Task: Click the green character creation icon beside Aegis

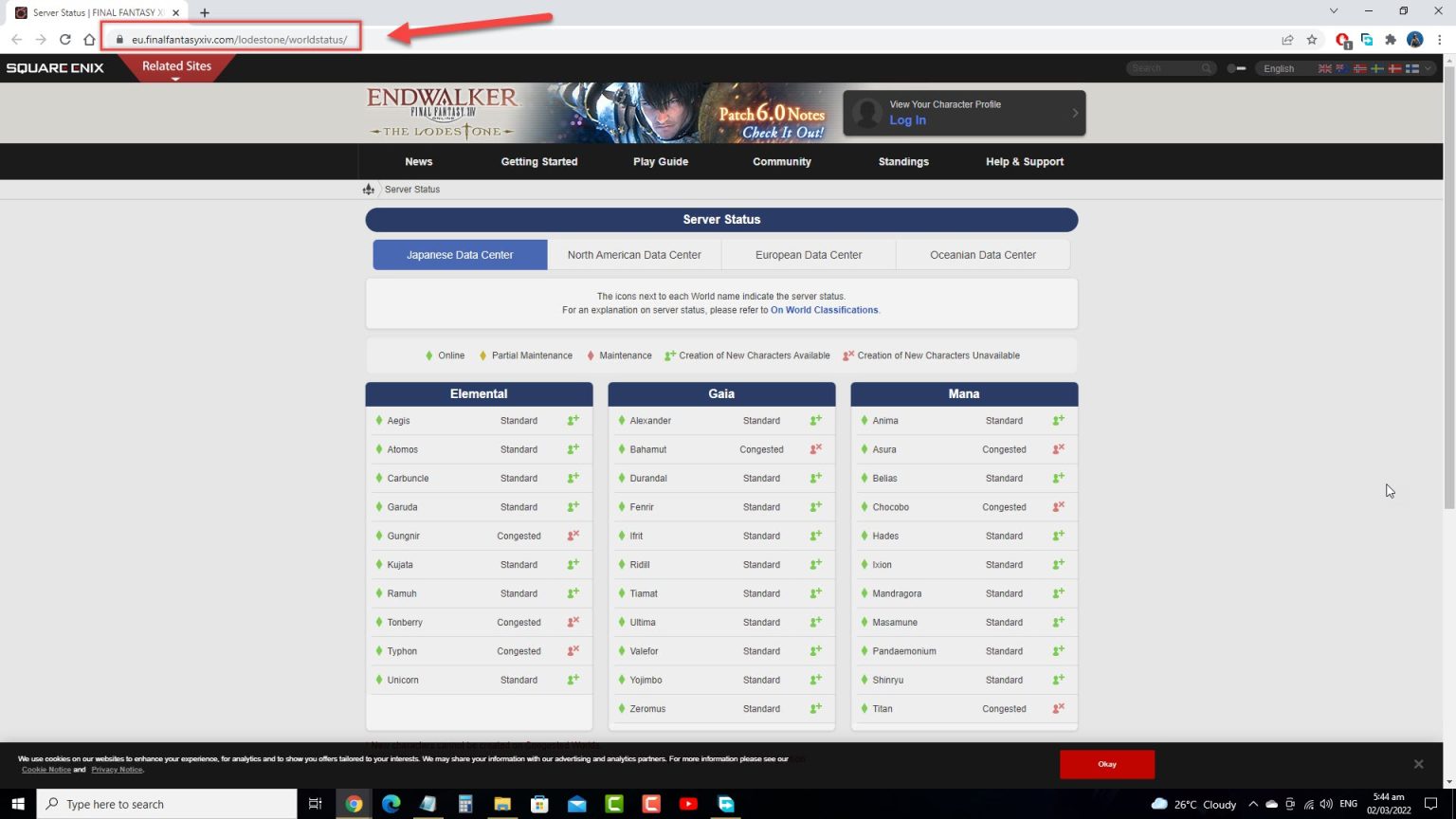Action: pos(573,420)
